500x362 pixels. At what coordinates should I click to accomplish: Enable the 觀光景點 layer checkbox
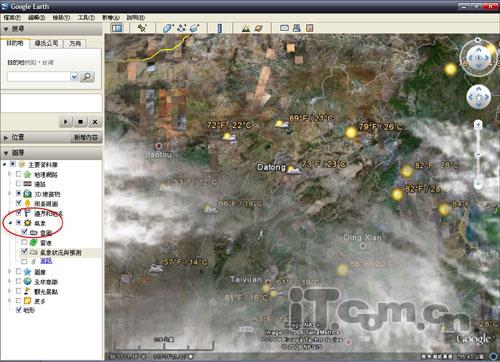click(18, 291)
